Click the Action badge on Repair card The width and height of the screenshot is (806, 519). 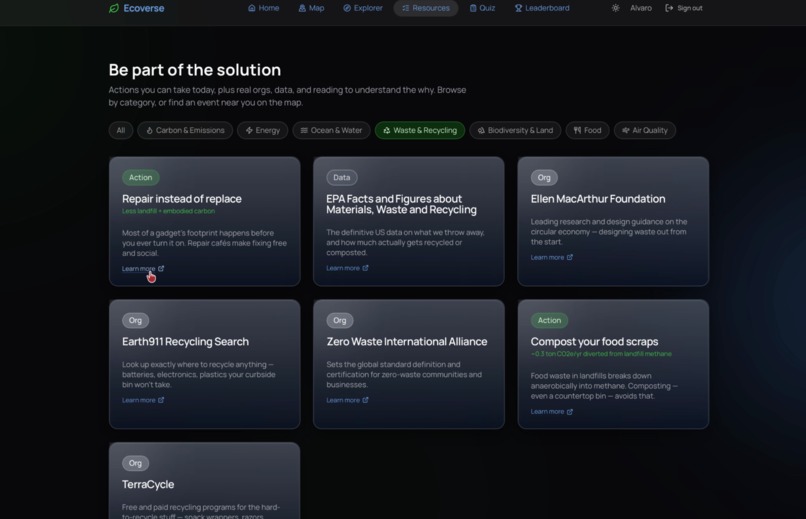click(140, 177)
